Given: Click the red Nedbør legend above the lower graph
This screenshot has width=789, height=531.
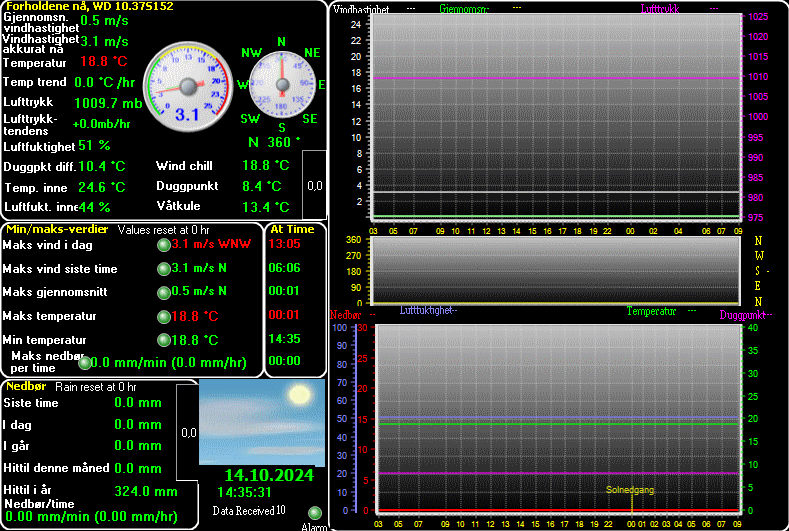Looking at the screenshot, I should click(346, 315).
